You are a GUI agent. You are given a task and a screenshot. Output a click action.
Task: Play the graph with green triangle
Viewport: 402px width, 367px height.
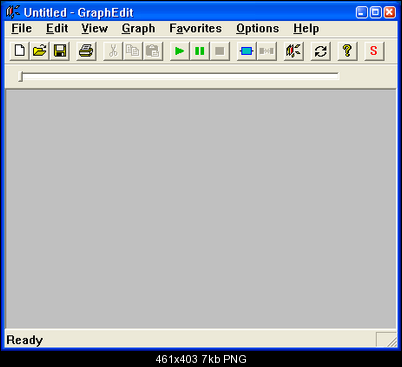(180, 51)
